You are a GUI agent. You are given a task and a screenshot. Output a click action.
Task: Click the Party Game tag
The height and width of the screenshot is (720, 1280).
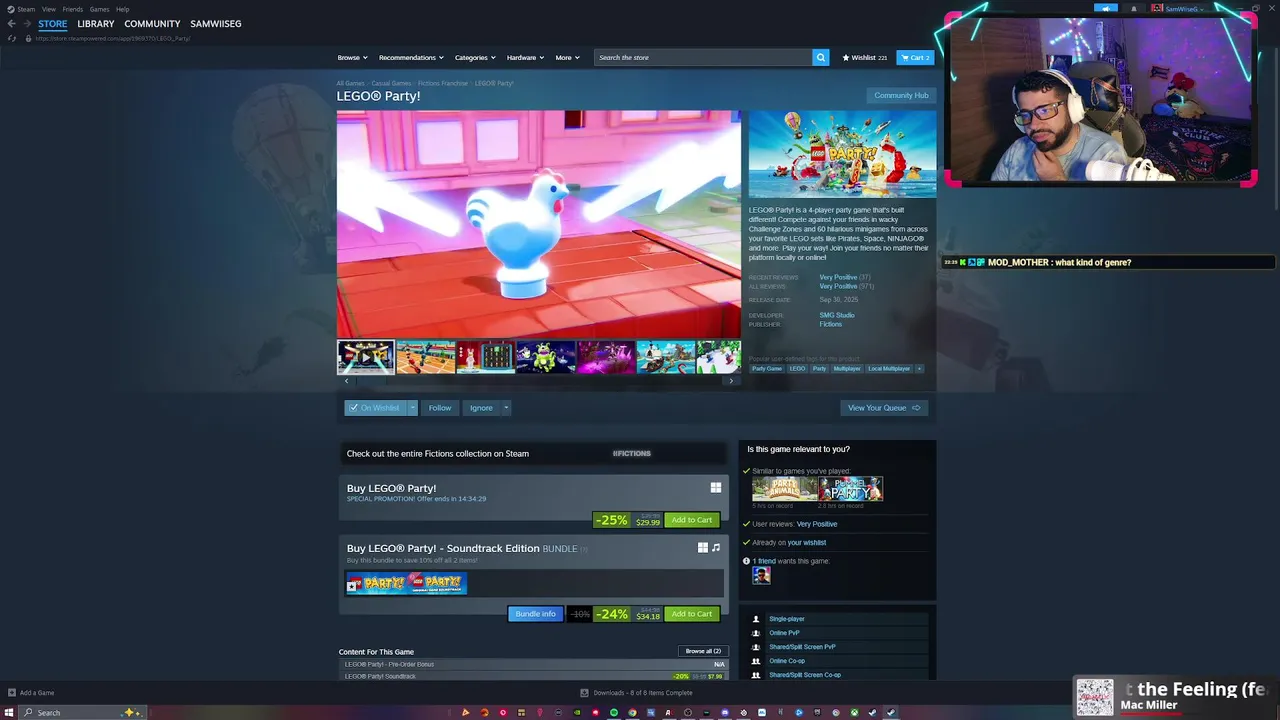click(767, 368)
